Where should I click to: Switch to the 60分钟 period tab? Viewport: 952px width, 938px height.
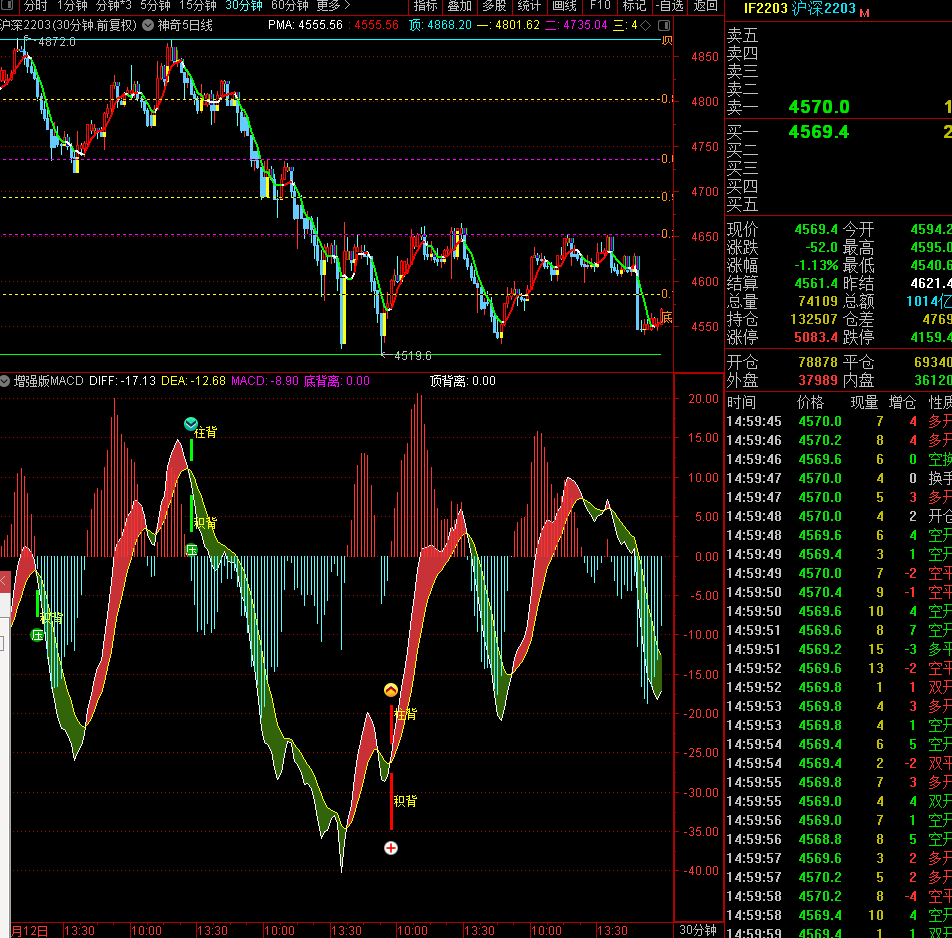tap(290, 6)
